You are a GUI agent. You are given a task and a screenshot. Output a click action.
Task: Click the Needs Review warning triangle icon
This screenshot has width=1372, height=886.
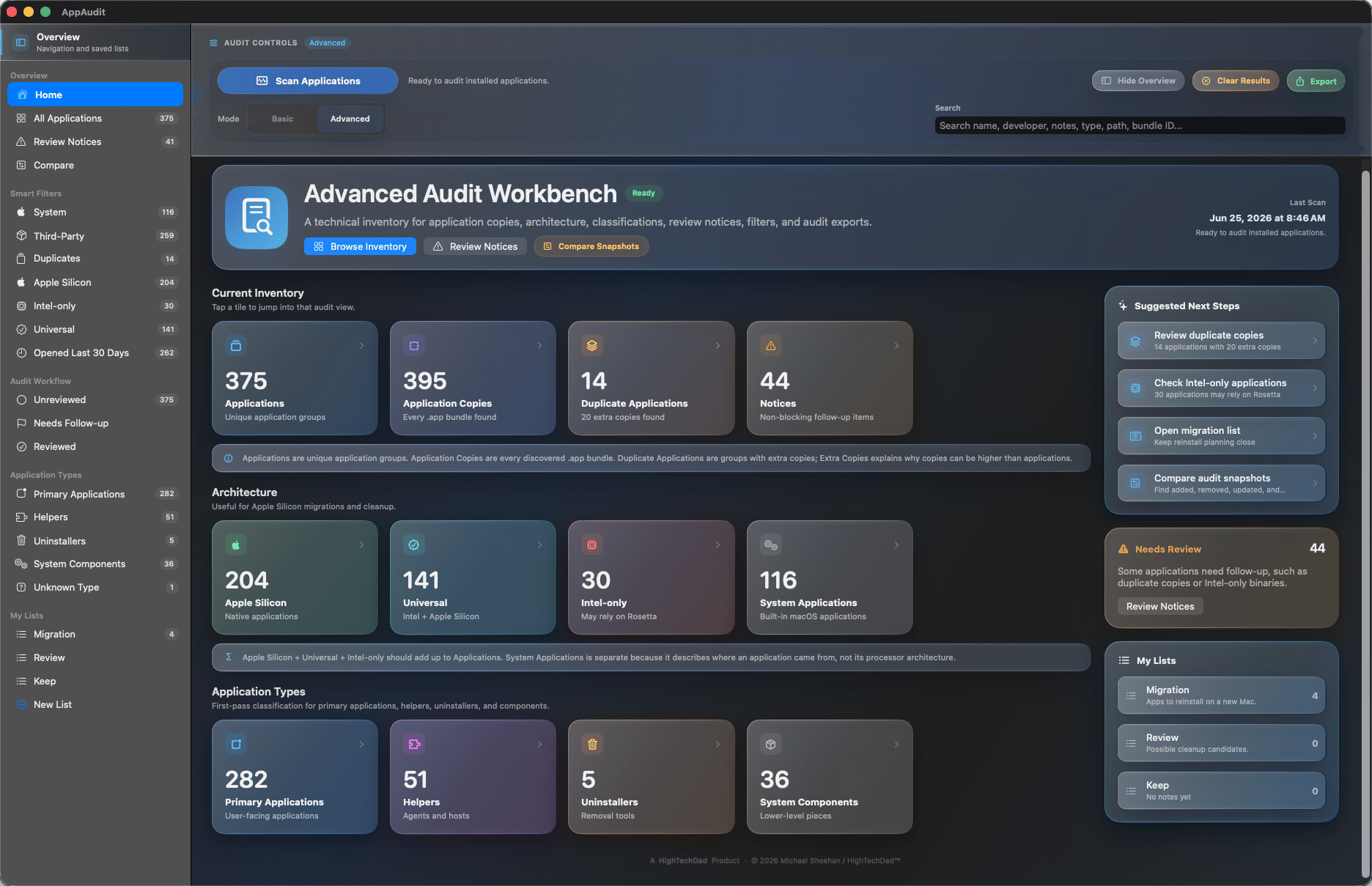click(1124, 549)
